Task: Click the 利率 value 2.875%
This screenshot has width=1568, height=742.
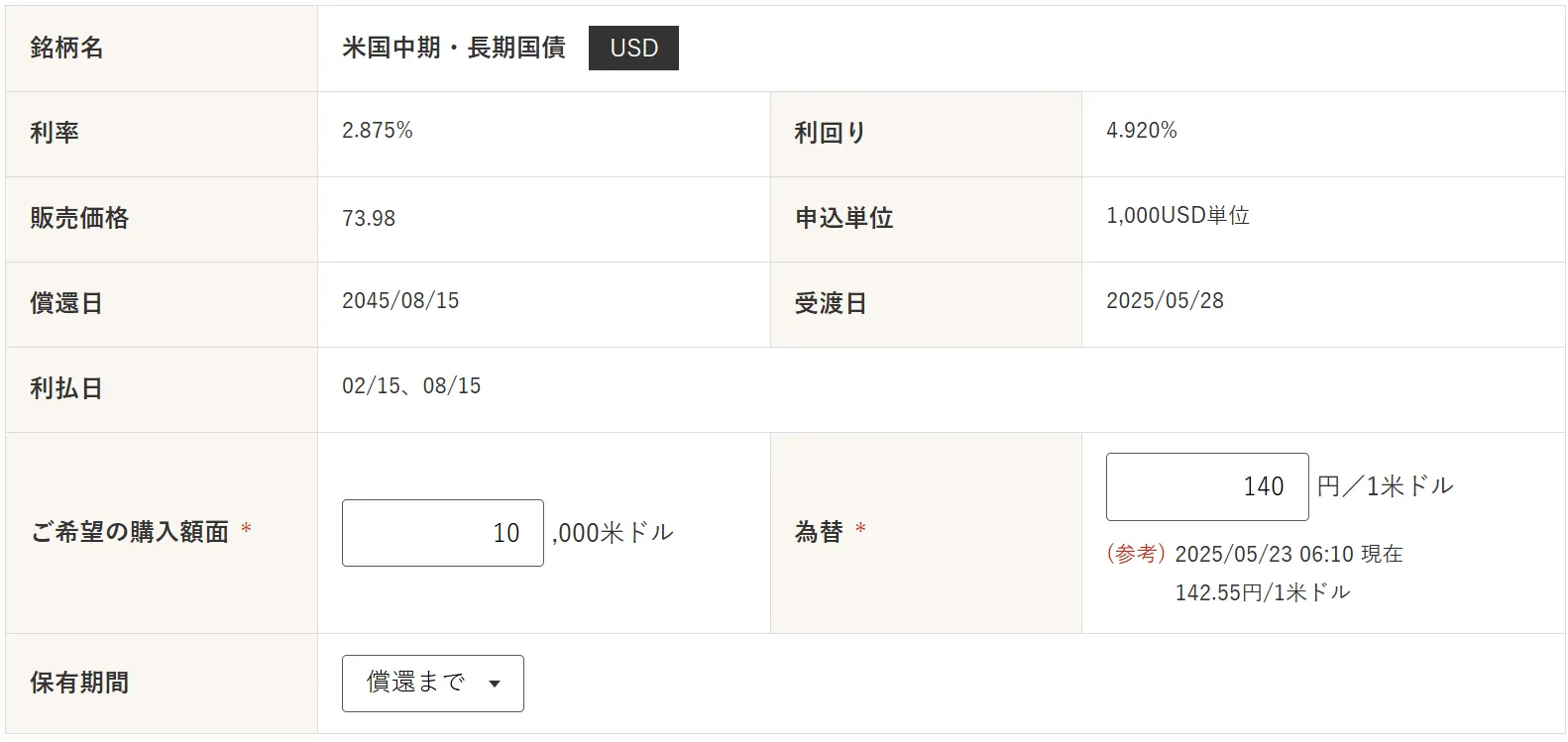Action: (378, 130)
